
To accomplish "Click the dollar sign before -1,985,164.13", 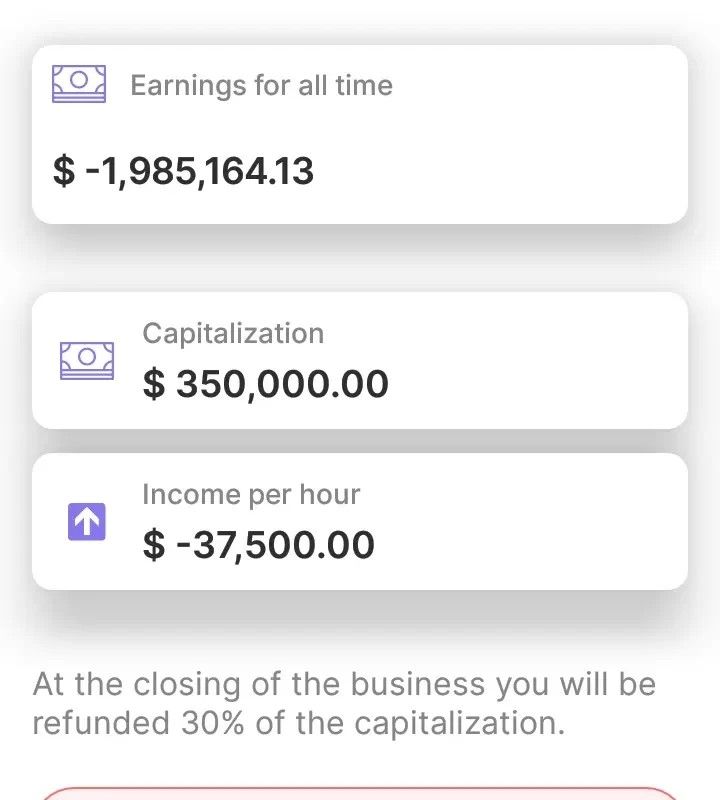I will [63, 171].
